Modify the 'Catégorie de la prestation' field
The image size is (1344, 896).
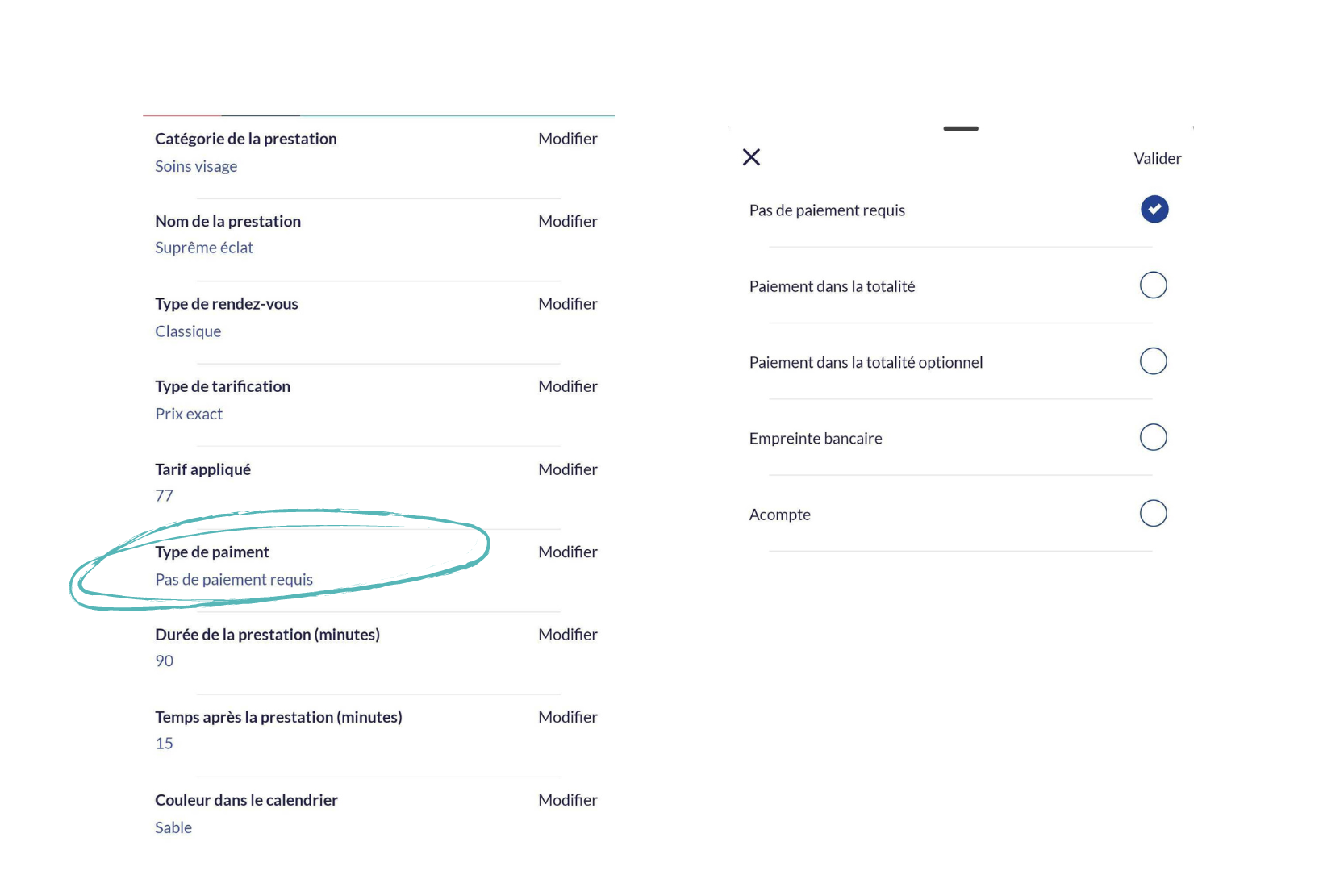point(567,139)
